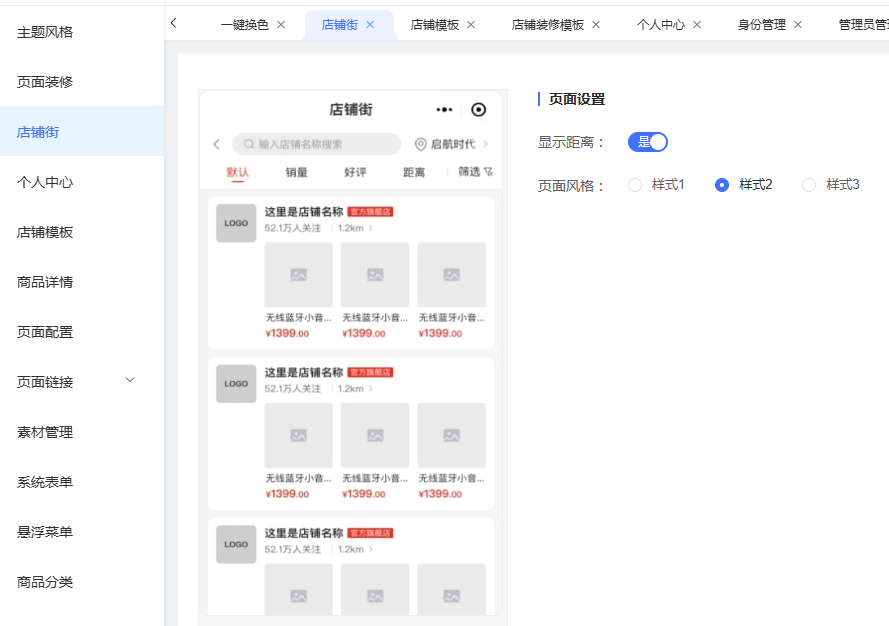Open 系统表单 in the sidebar

point(82,481)
